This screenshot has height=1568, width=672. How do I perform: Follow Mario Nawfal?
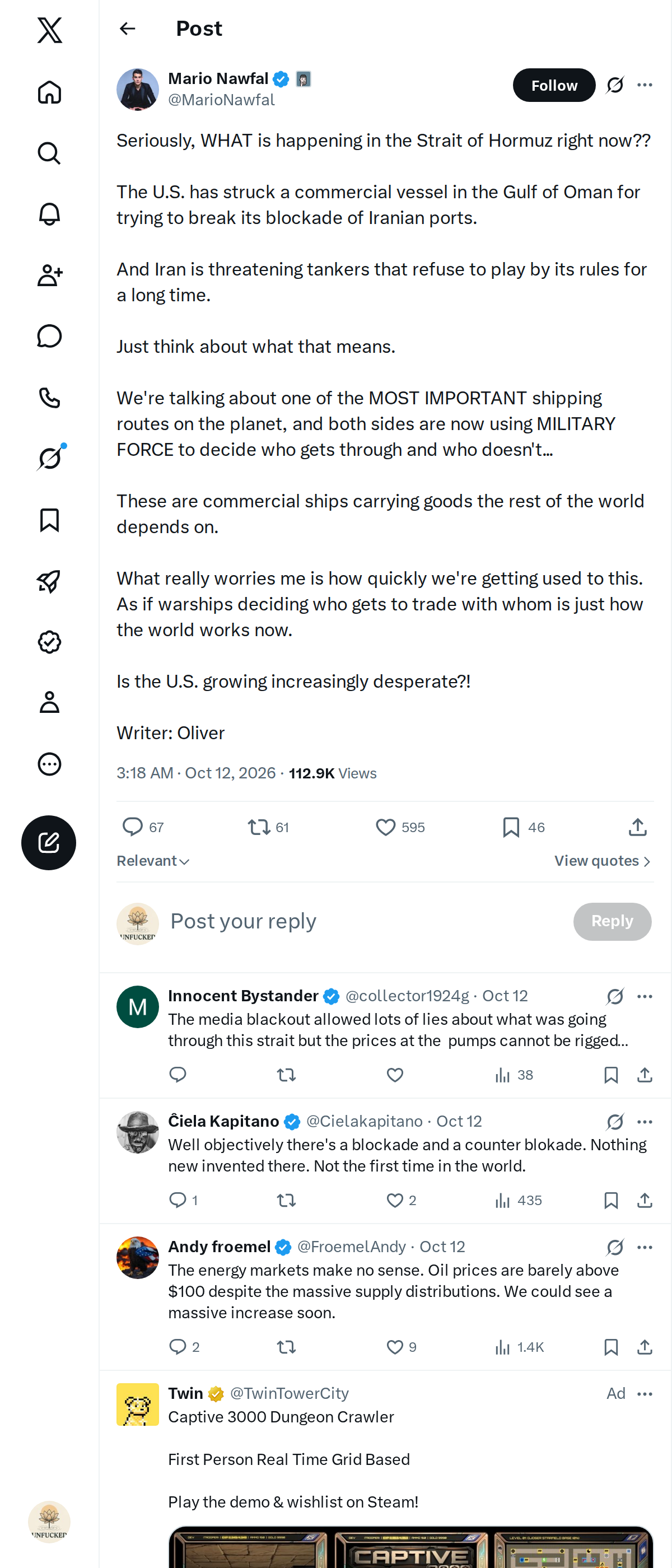click(554, 85)
